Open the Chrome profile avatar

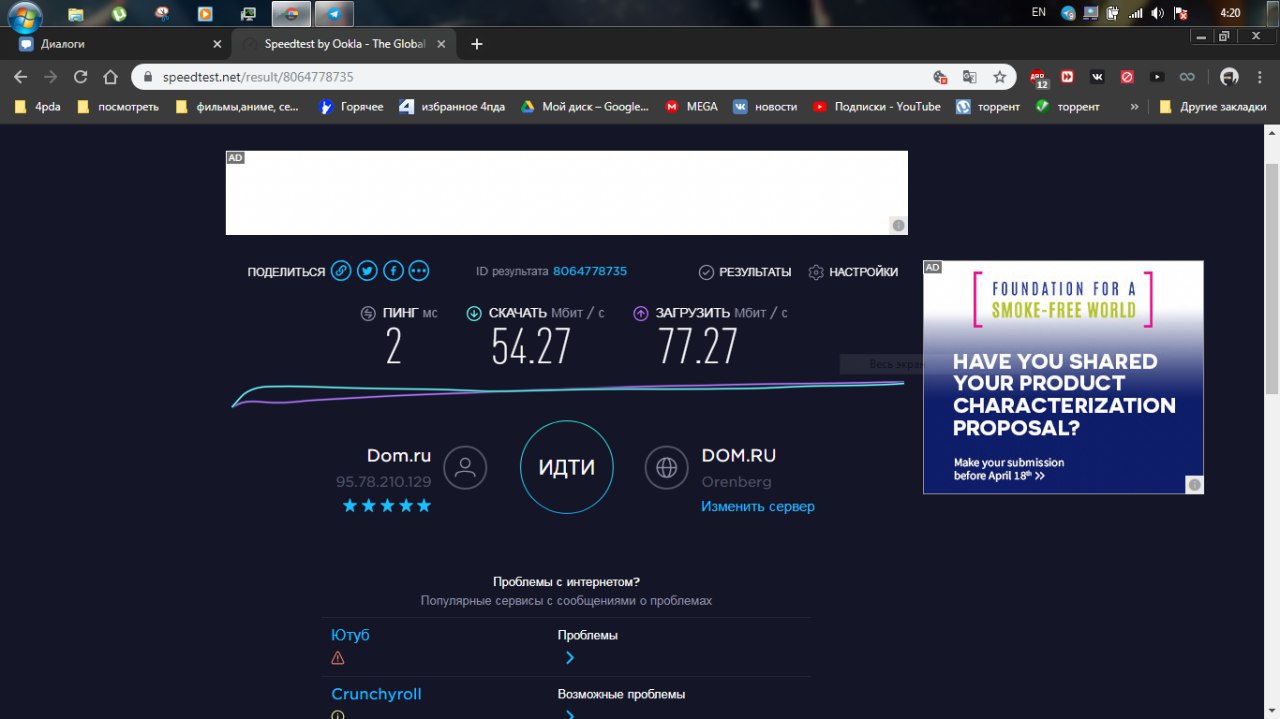point(1229,77)
